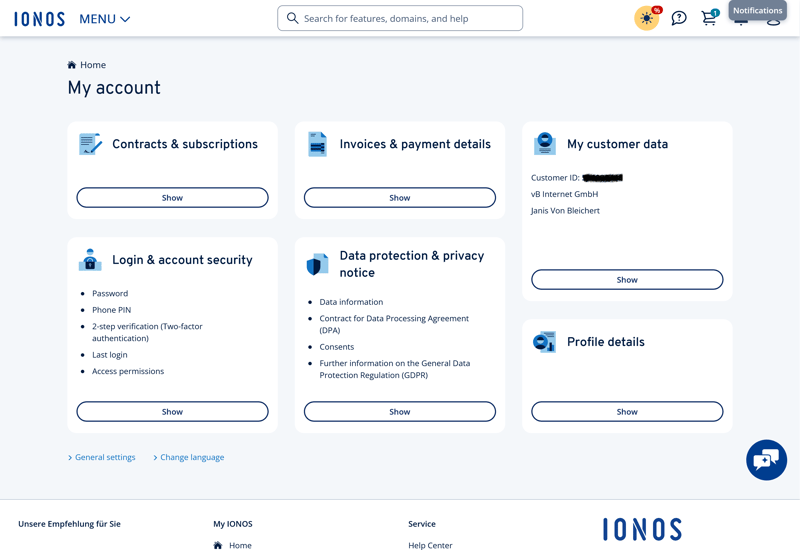Click the Invoices & payment details icon
Screen dimensions: 800x550
tap(317, 144)
